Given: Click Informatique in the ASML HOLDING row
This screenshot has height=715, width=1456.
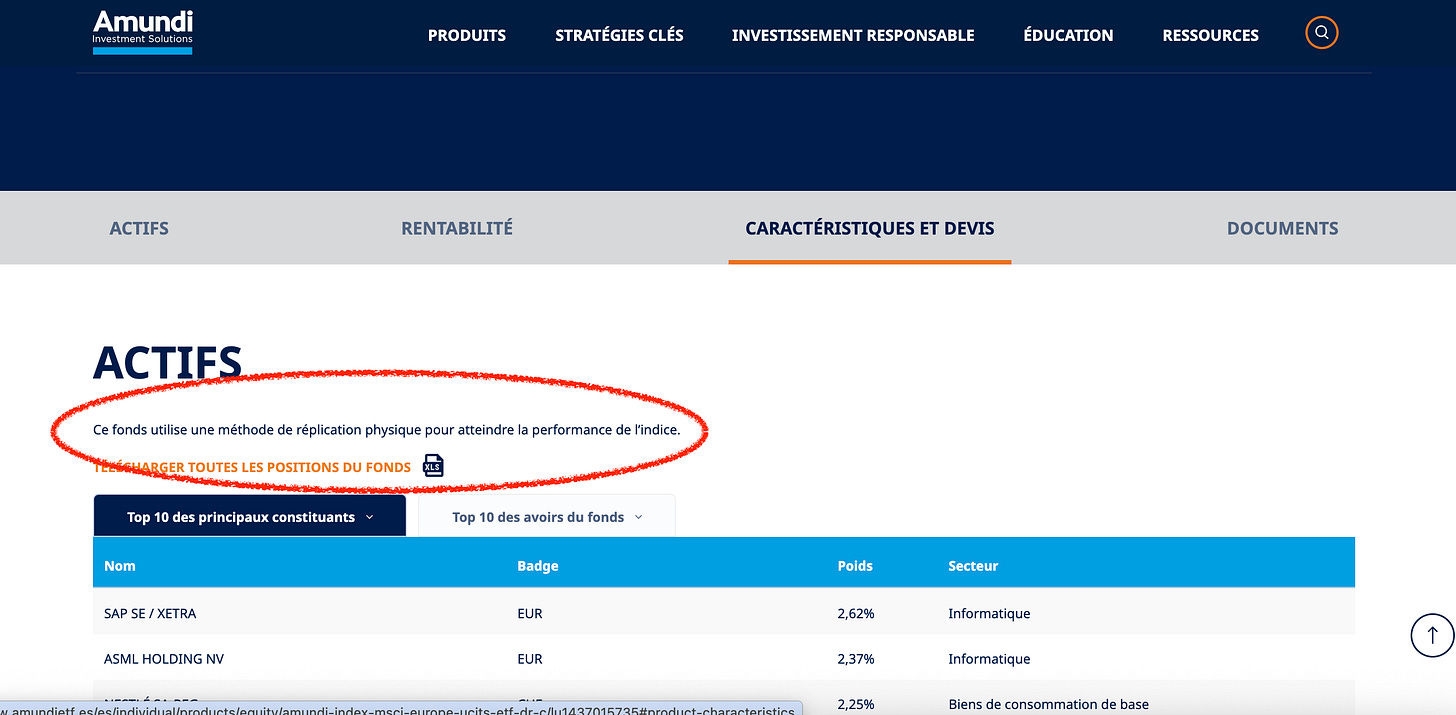Looking at the screenshot, I should tap(989, 659).
